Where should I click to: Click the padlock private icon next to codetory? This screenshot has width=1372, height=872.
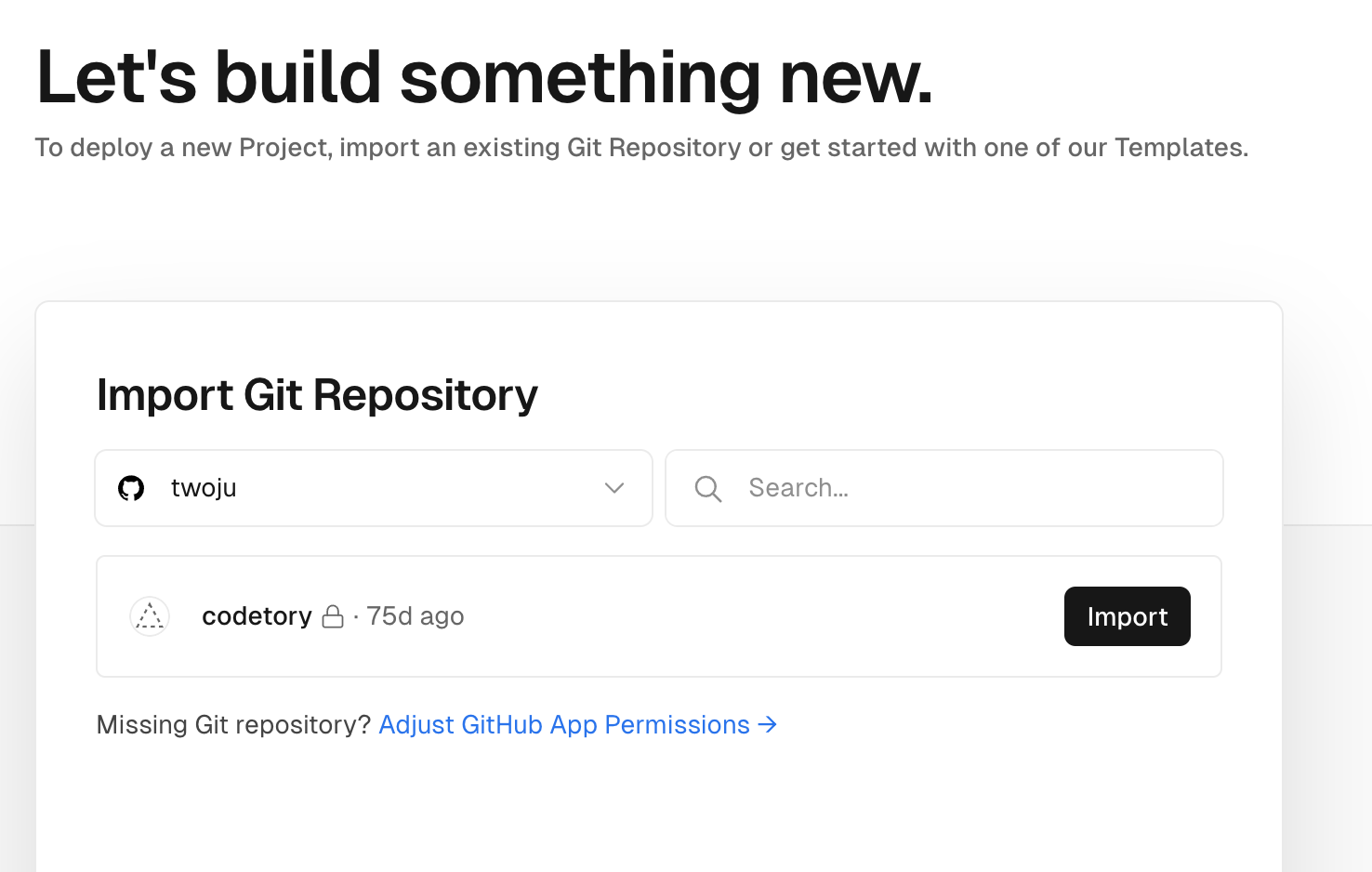333,616
